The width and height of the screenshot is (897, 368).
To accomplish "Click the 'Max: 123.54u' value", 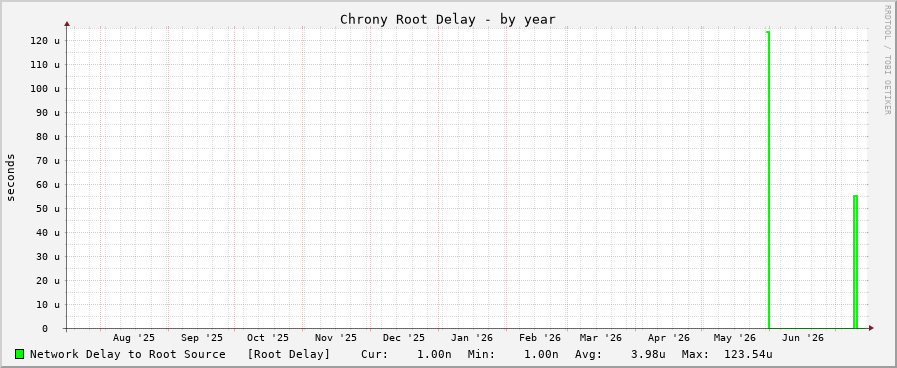I will pyautogui.click(x=727, y=354).
